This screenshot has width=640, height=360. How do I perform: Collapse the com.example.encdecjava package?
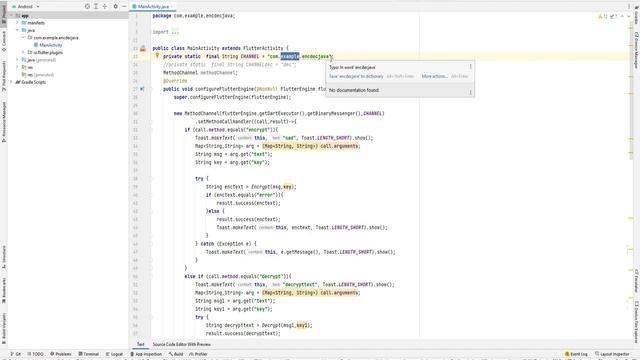[x=23, y=38]
